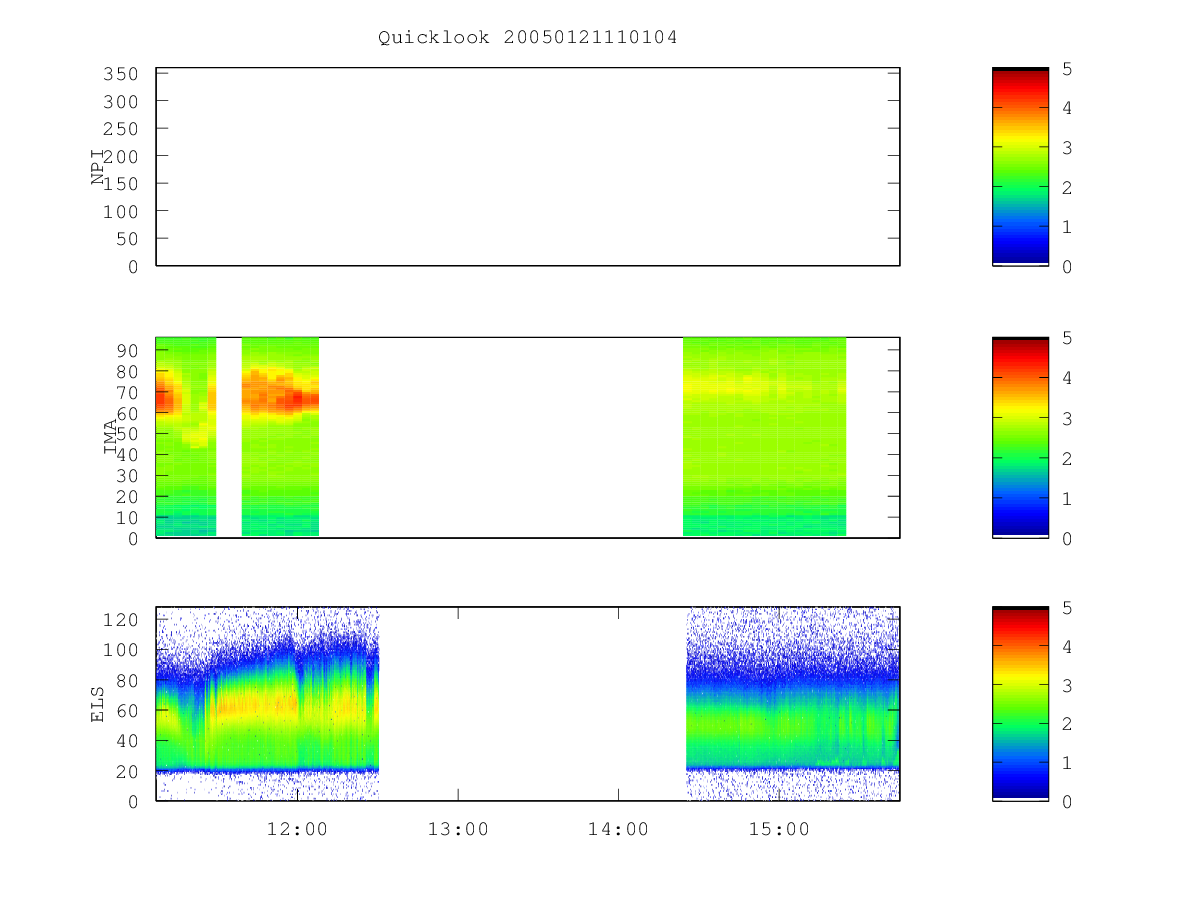Screen dimensions: 1200x900
Task: Click the 12:00 time tick label
Action: (x=297, y=829)
